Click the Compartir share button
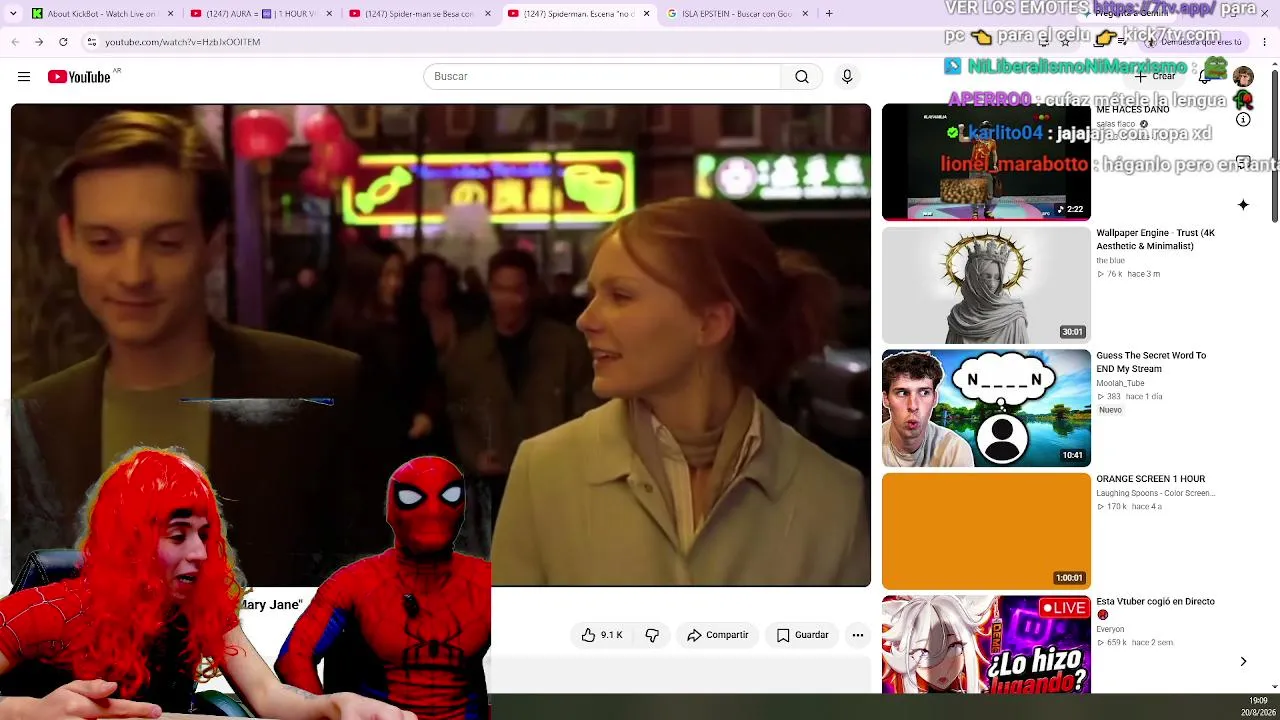The height and width of the screenshot is (720, 1280). [717, 635]
